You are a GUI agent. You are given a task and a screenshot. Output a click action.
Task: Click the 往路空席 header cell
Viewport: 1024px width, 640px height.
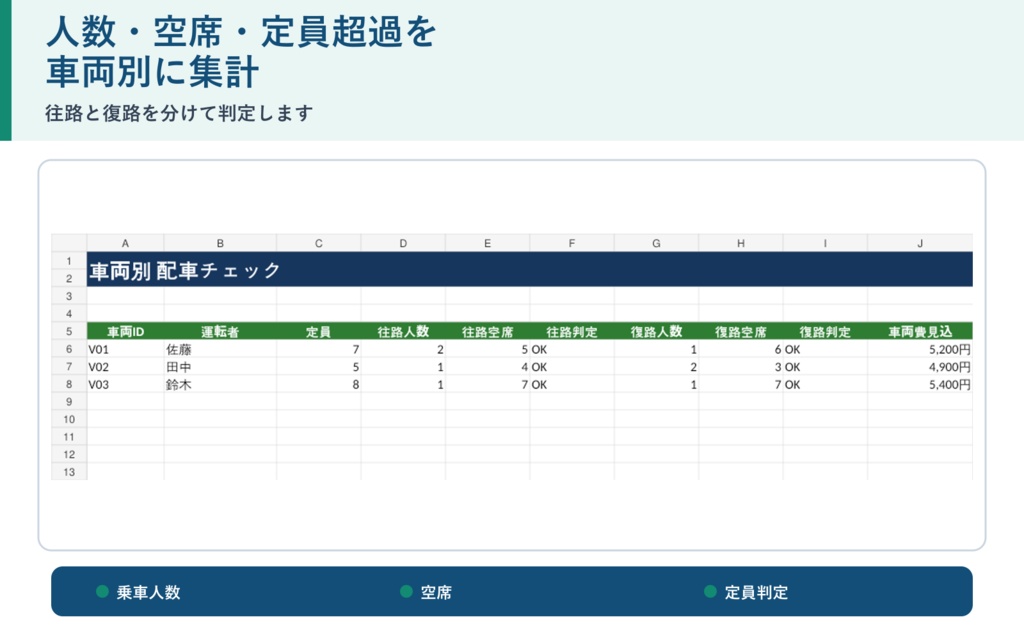487,331
